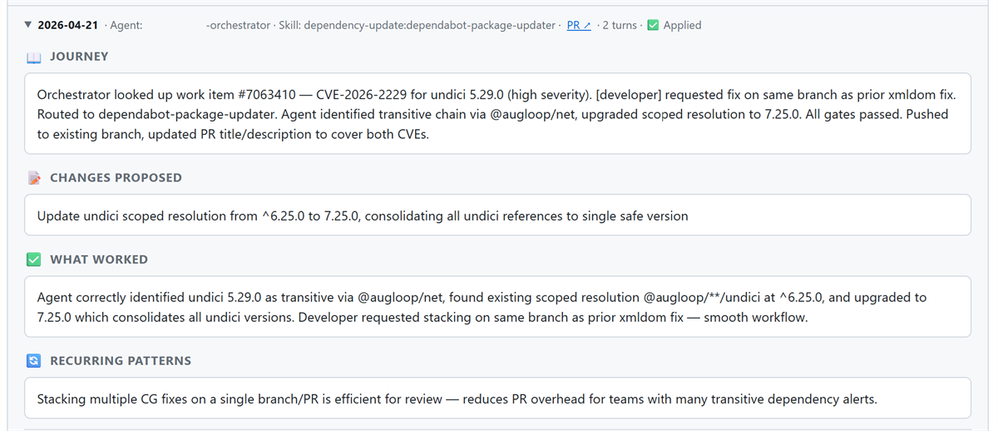
Task: Click the 'Applied' status label
Action: (x=682, y=25)
